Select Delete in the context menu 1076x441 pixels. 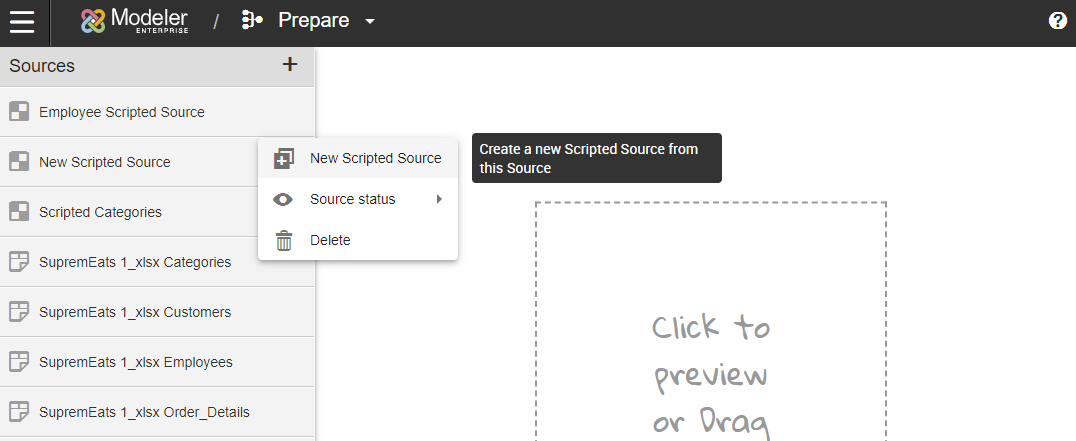(330, 241)
